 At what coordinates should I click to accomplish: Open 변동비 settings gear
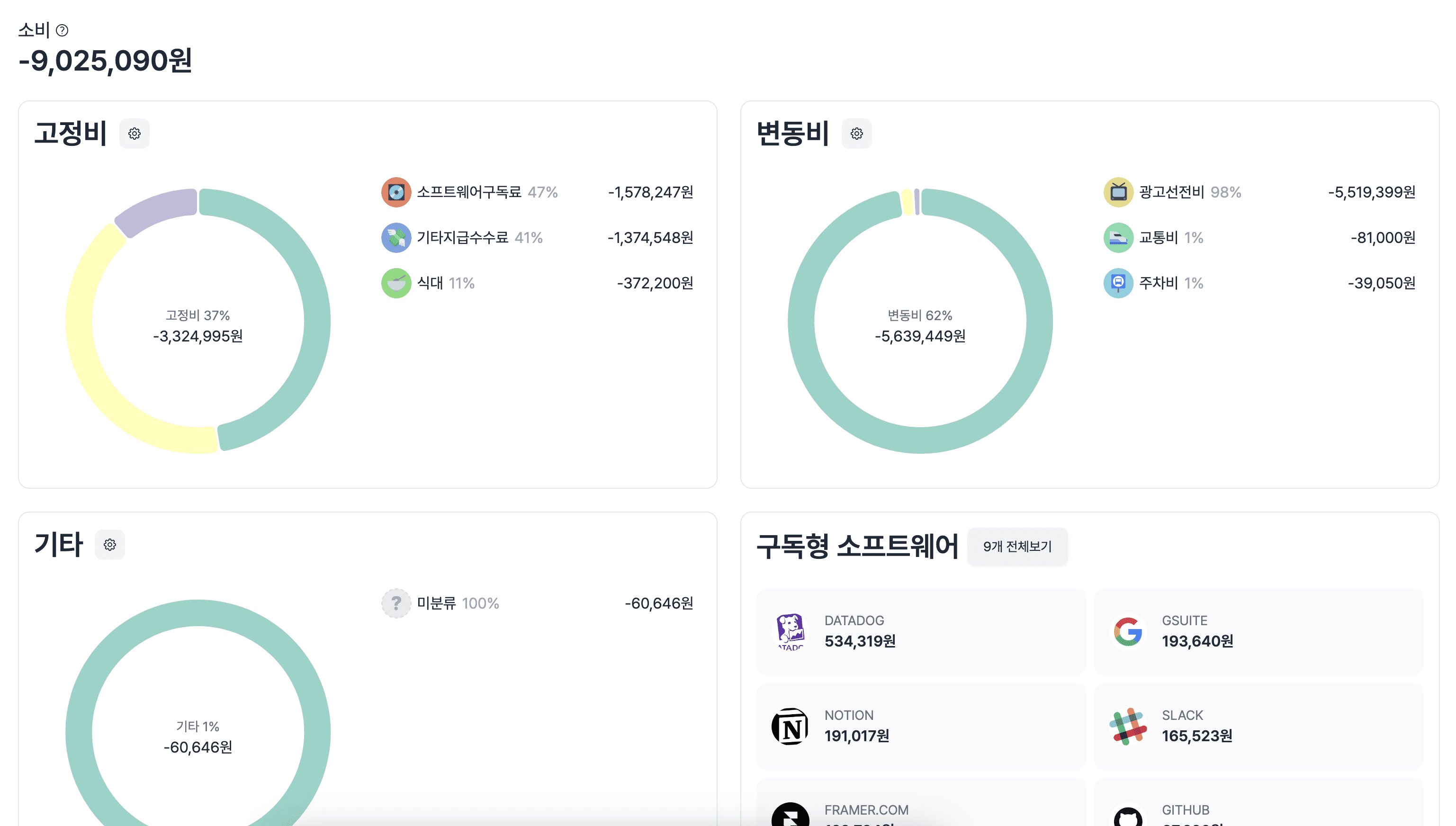[x=856, y=133]
